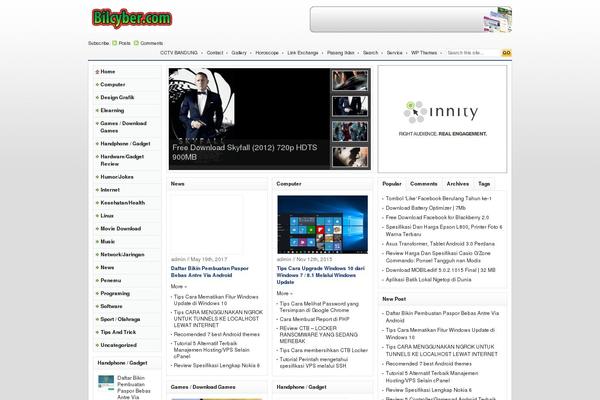Open Hardware/Gadget Review category
Image resolution: width=600 pixels, height=400 pixels.
[122, 160]
